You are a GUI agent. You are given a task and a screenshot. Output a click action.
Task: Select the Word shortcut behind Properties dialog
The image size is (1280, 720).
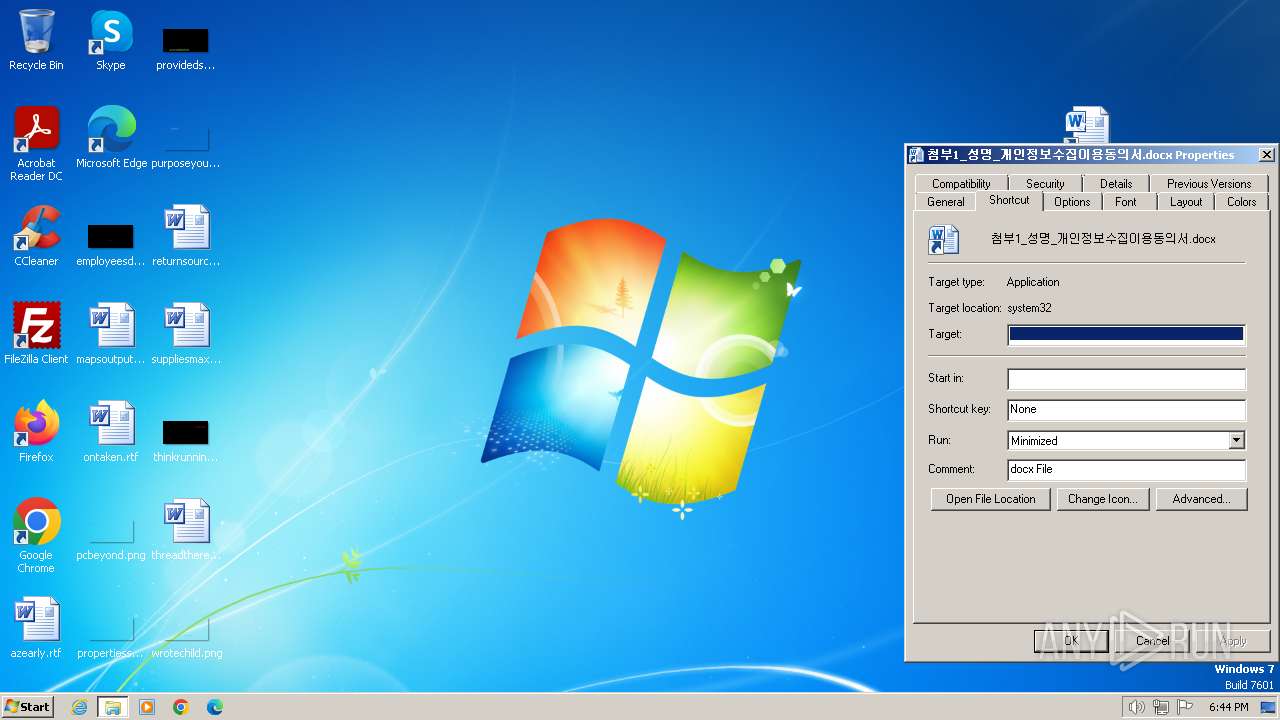click(1087, 124)
